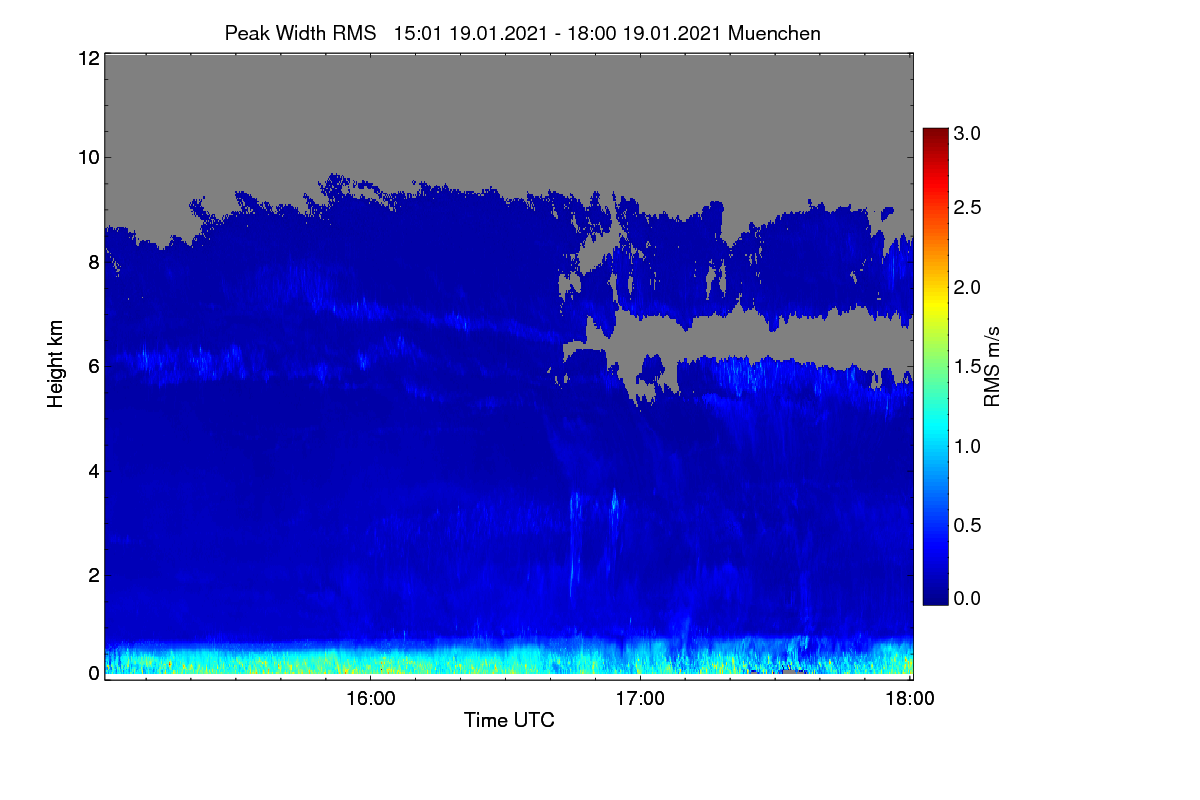Click the height tick label 12
This screenshot has width=1200, height=800.
pyautogui.click(x=88, y=59)
